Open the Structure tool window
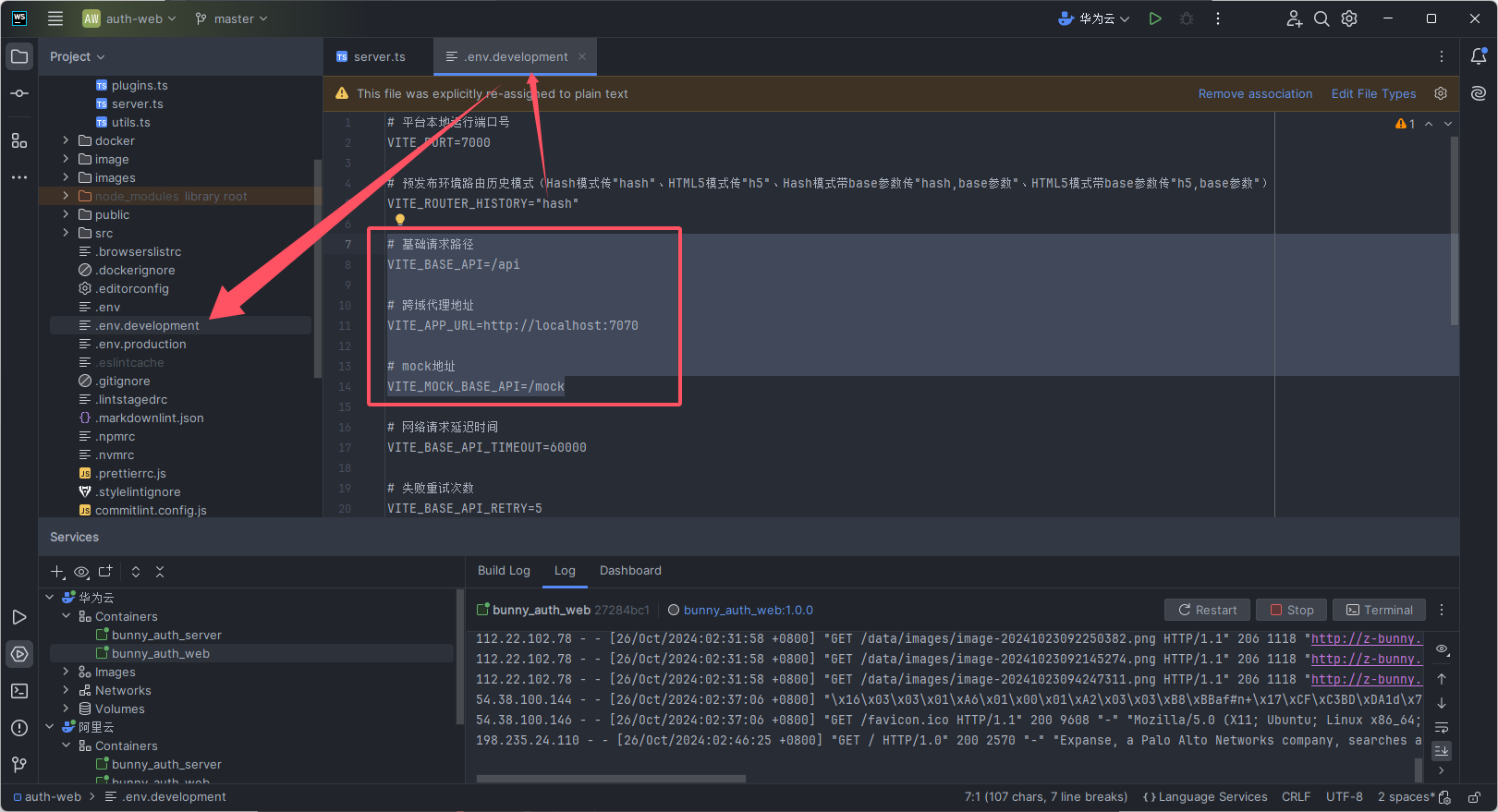1498x812 pixels. (x=19, y=140)
